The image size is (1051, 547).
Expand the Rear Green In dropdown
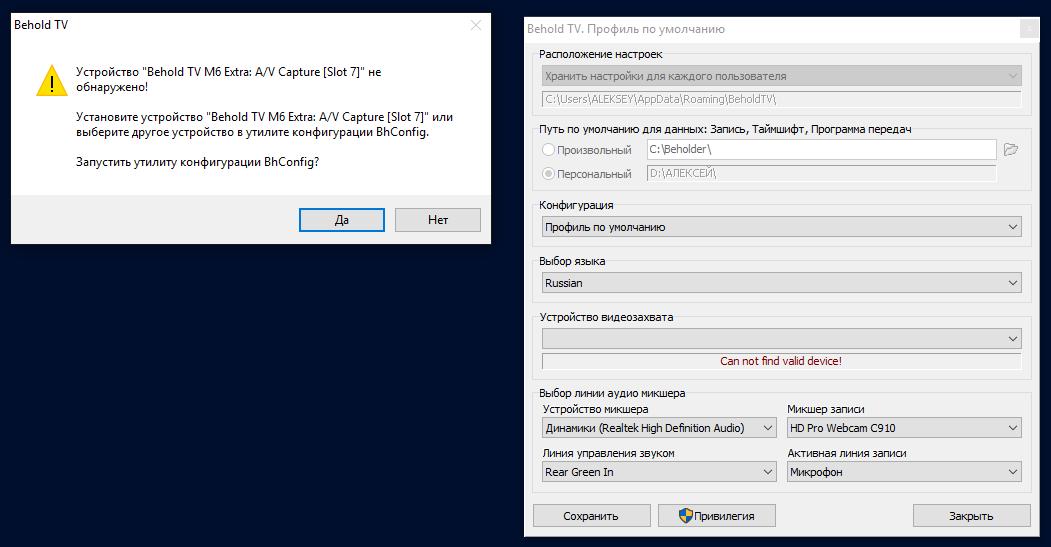click(659, 472)
